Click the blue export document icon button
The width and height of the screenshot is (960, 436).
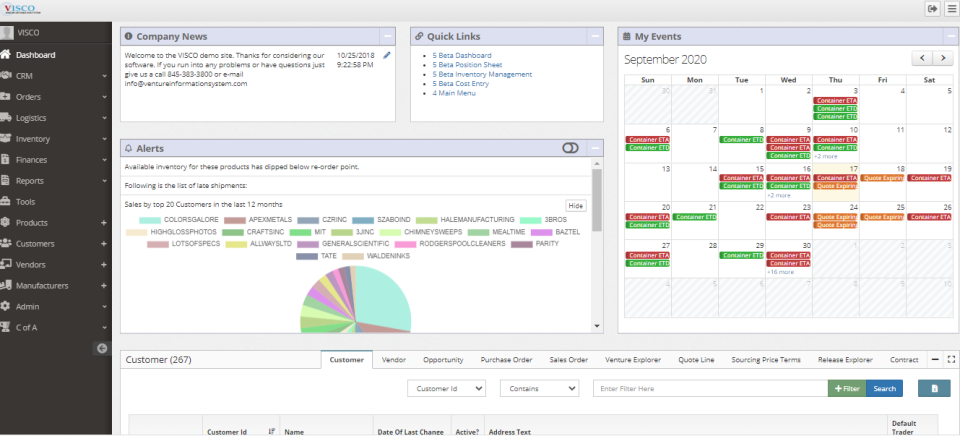point(934,388)
